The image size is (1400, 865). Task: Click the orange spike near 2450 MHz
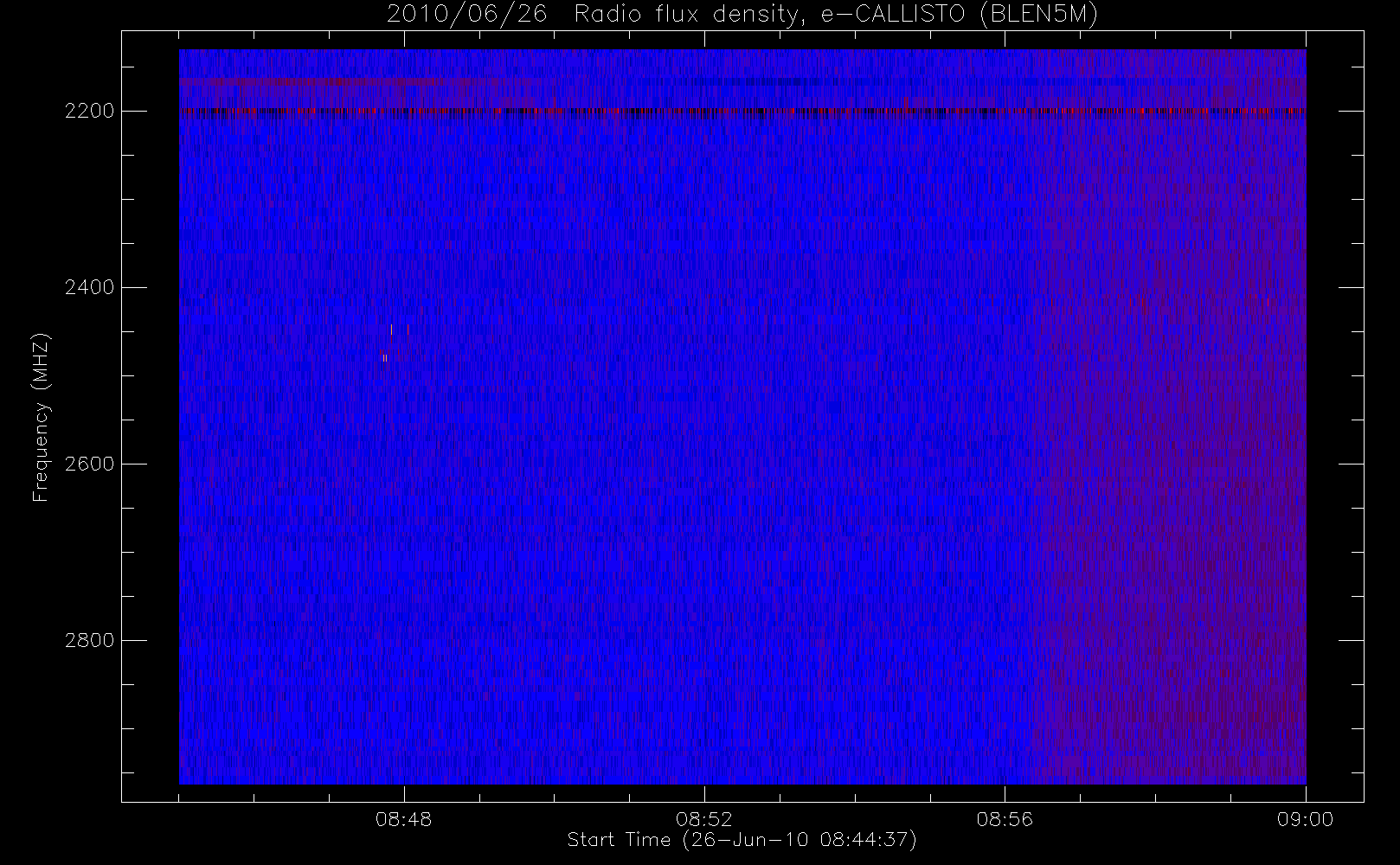[391, 330]
